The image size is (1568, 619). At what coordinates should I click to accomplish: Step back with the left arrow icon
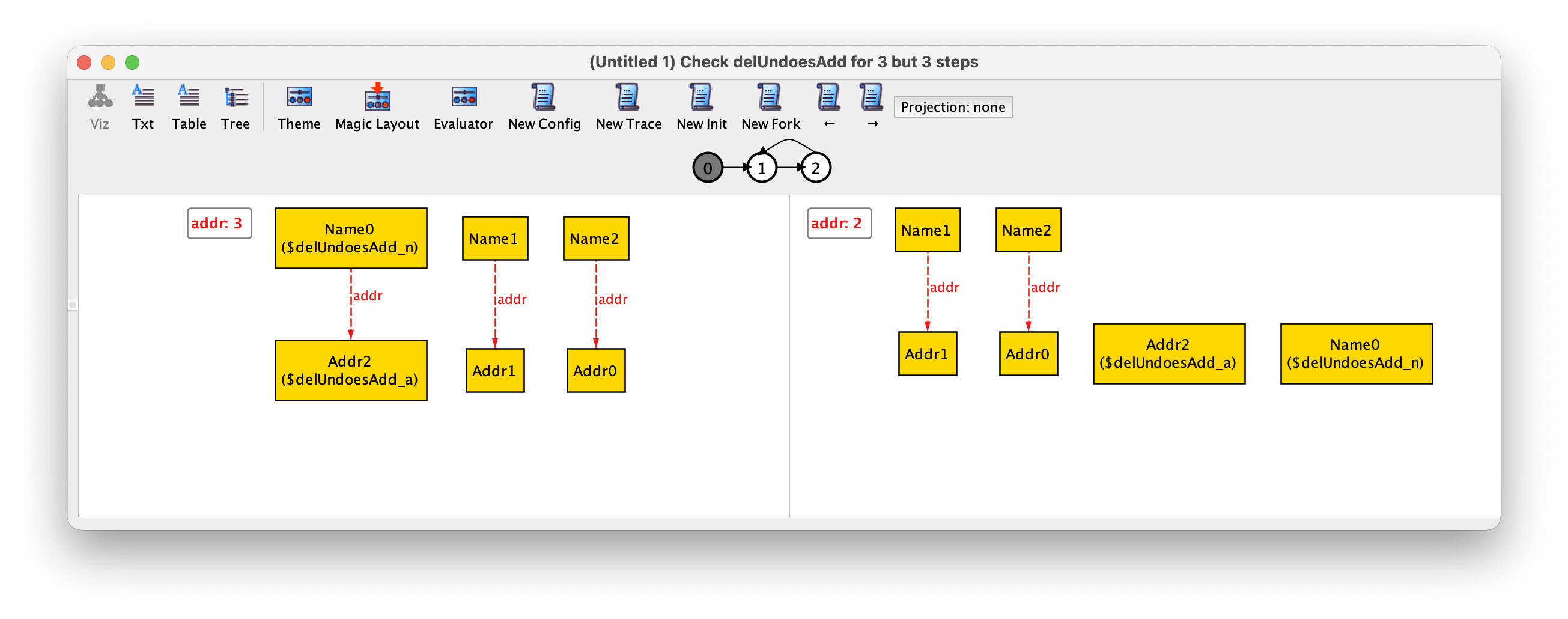click(829, 106)
